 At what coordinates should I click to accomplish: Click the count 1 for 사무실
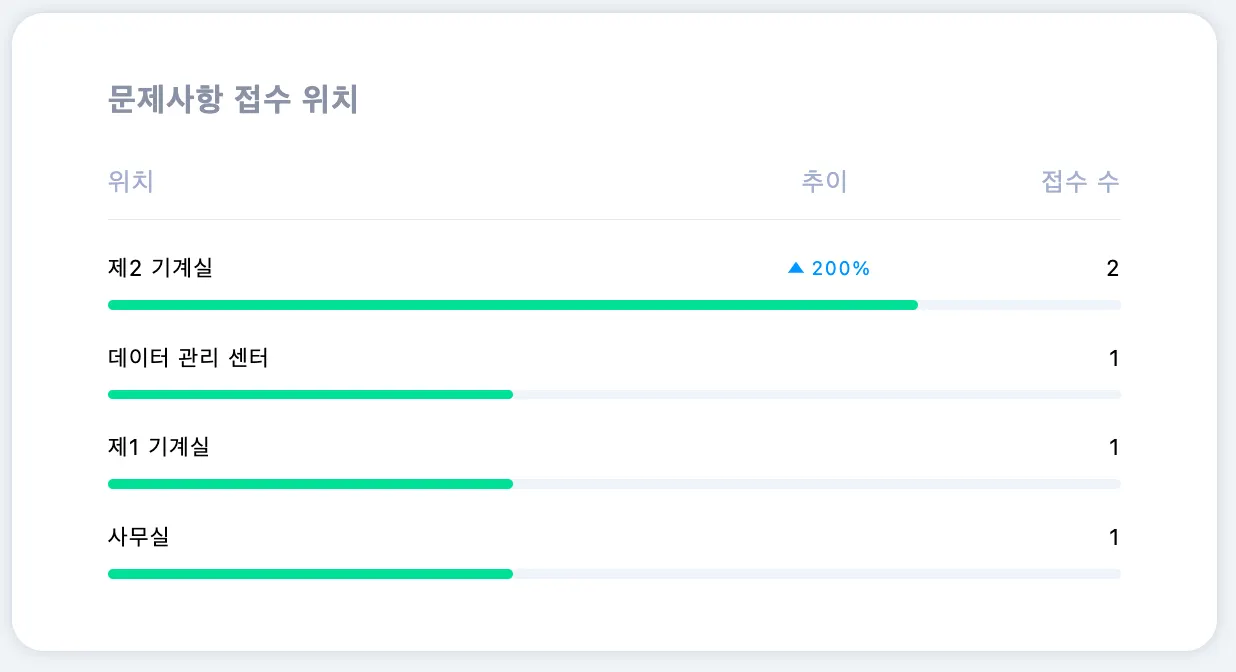coord(1114,537)
